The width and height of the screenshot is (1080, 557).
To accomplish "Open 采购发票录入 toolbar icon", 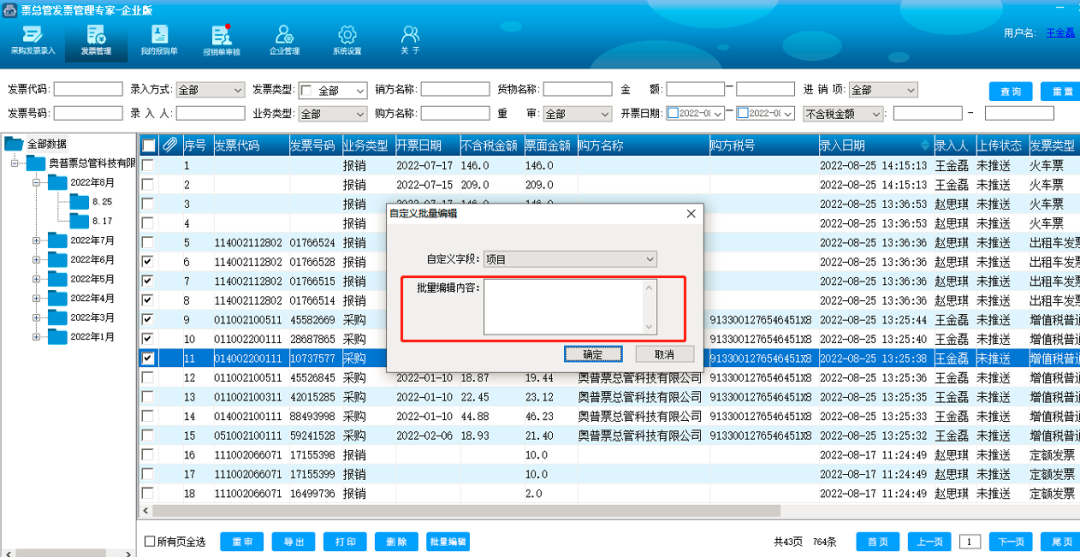I will [x=32, y=40].
